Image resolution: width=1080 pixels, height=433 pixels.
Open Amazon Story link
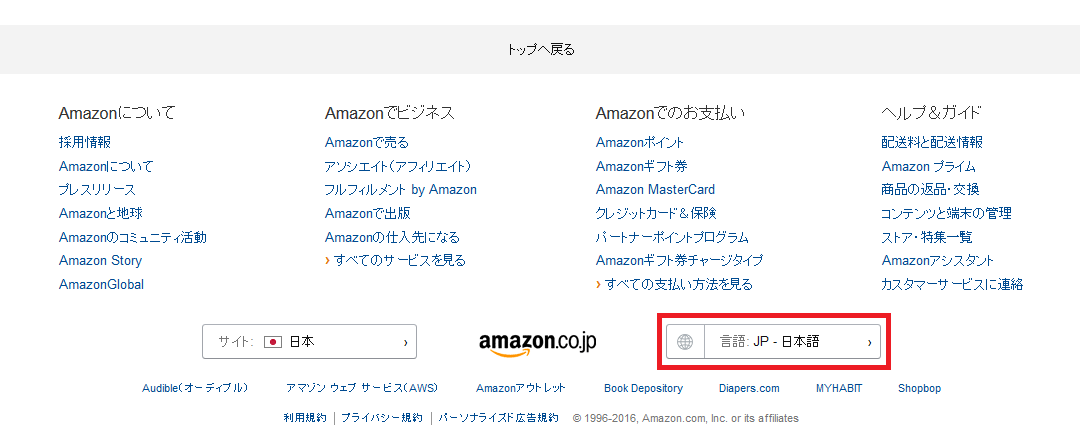click(100, 261)
